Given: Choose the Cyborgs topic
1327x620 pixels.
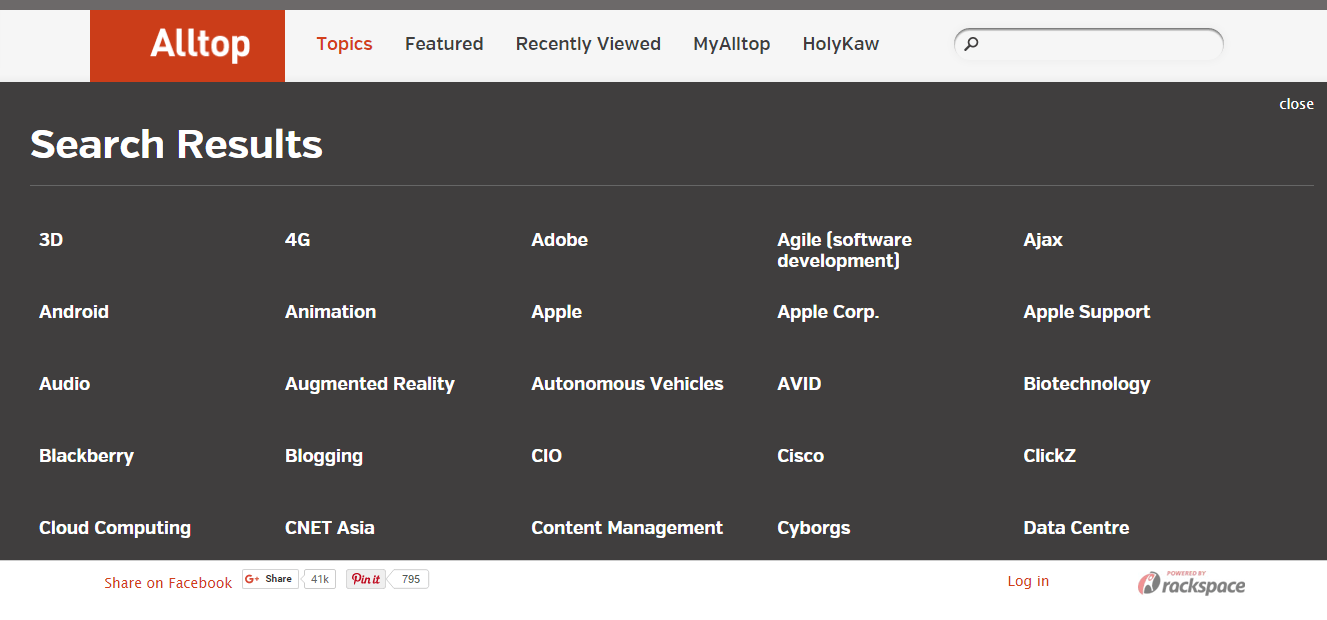Looking at the screenshot, I should click(813, 528).
